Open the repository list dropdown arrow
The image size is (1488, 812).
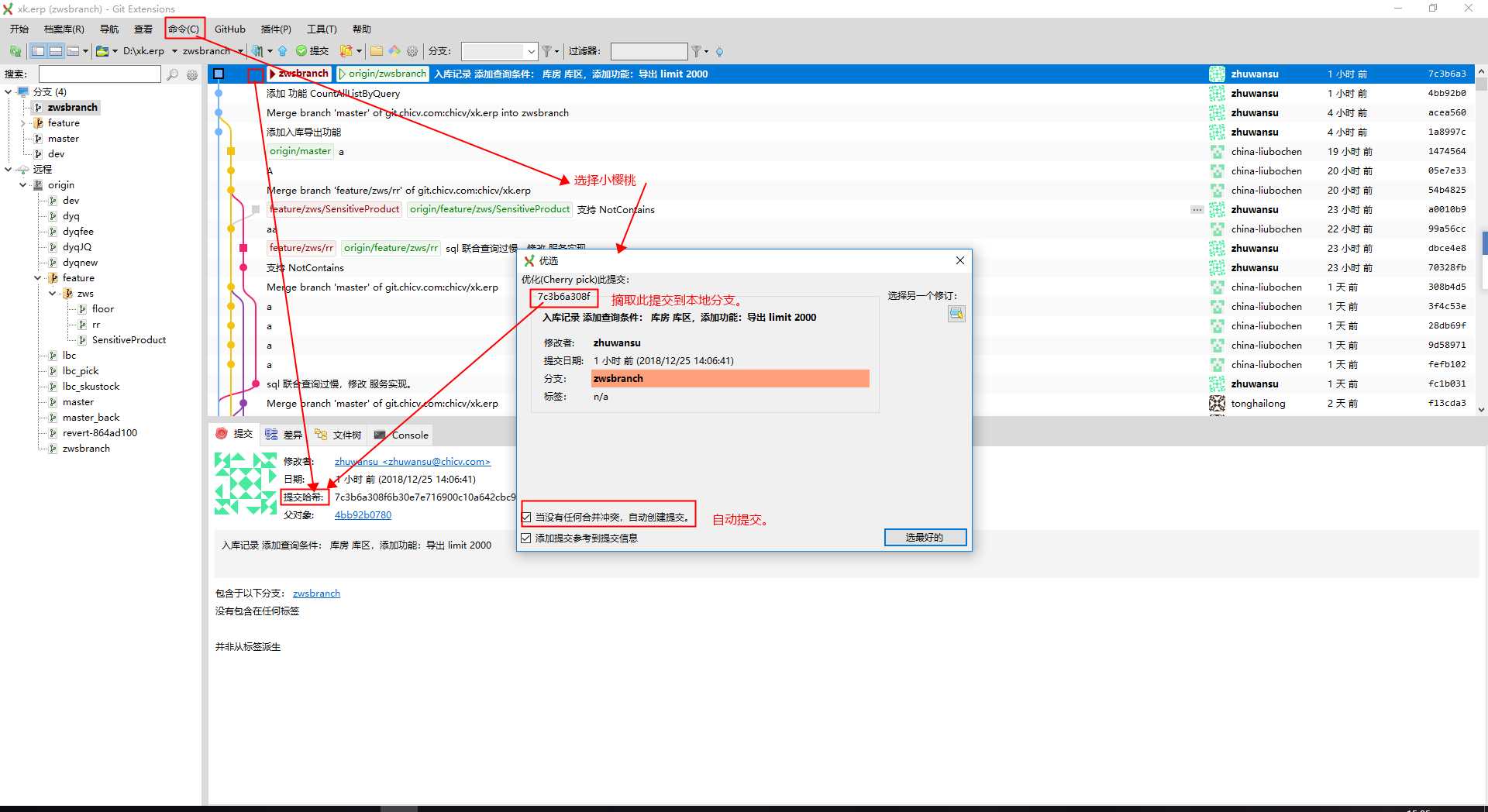[x=115, y=51]
